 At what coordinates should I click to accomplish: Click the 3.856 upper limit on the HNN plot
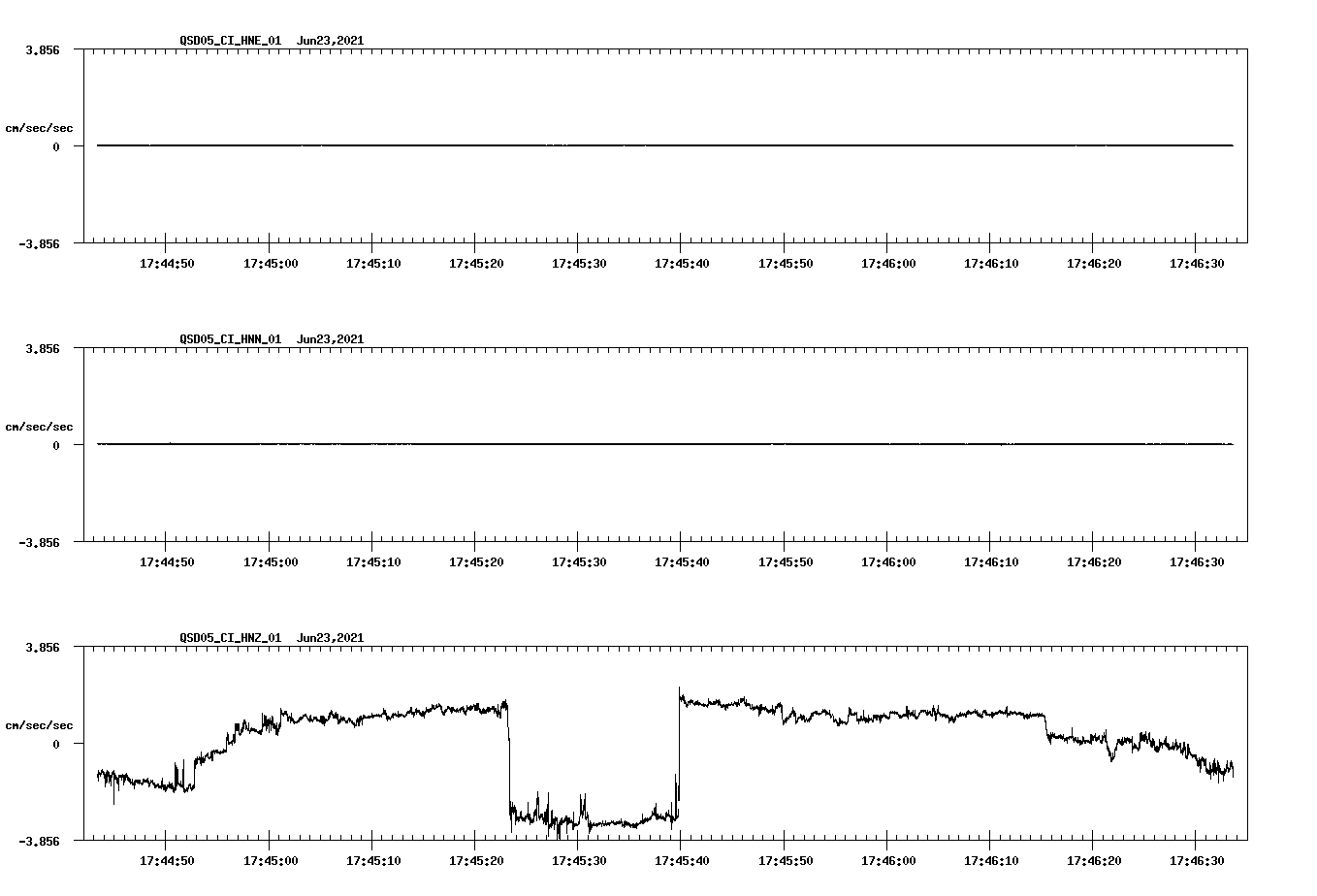(42, 348)
